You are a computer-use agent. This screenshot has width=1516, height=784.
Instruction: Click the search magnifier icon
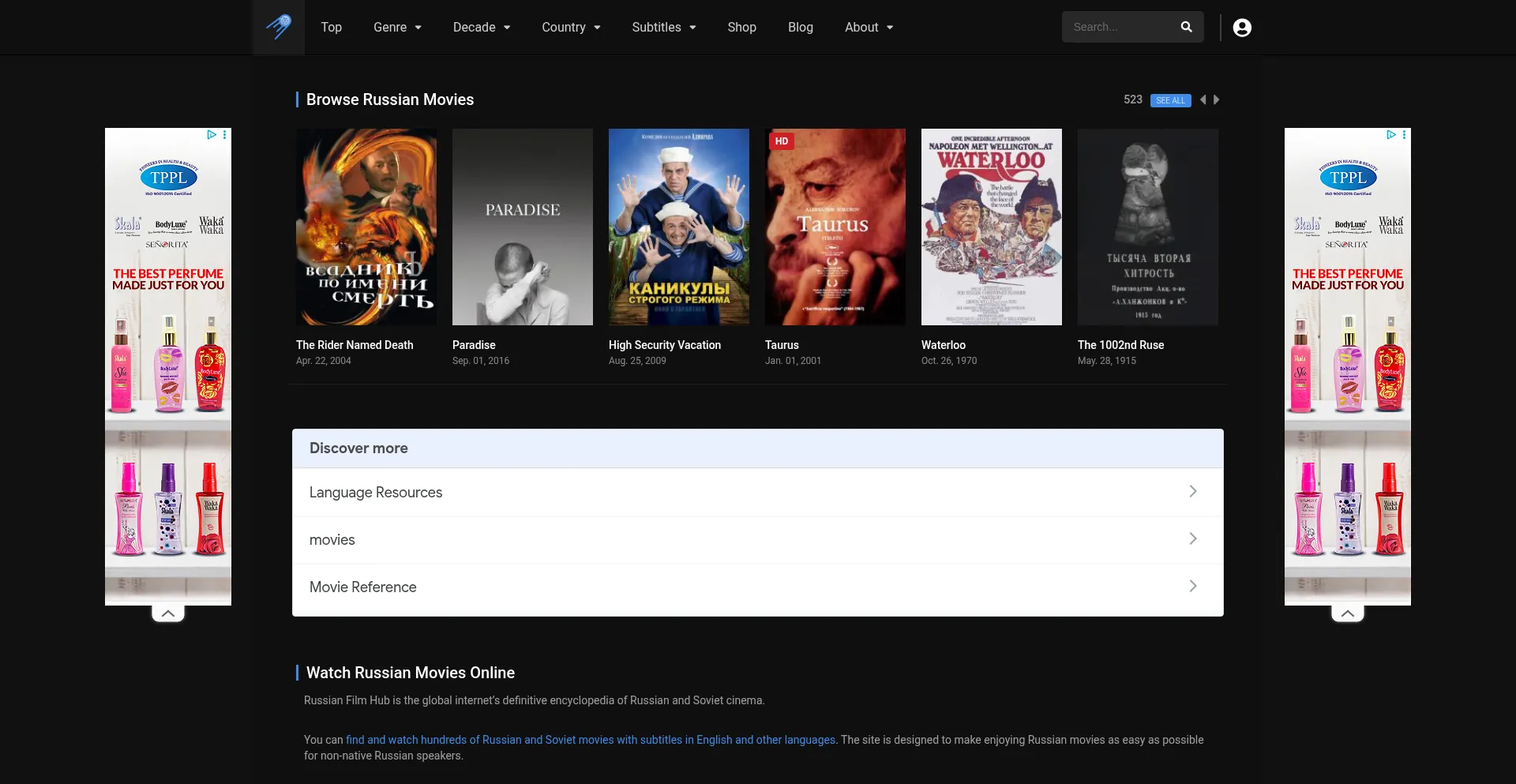click(x=1186, y=27)
